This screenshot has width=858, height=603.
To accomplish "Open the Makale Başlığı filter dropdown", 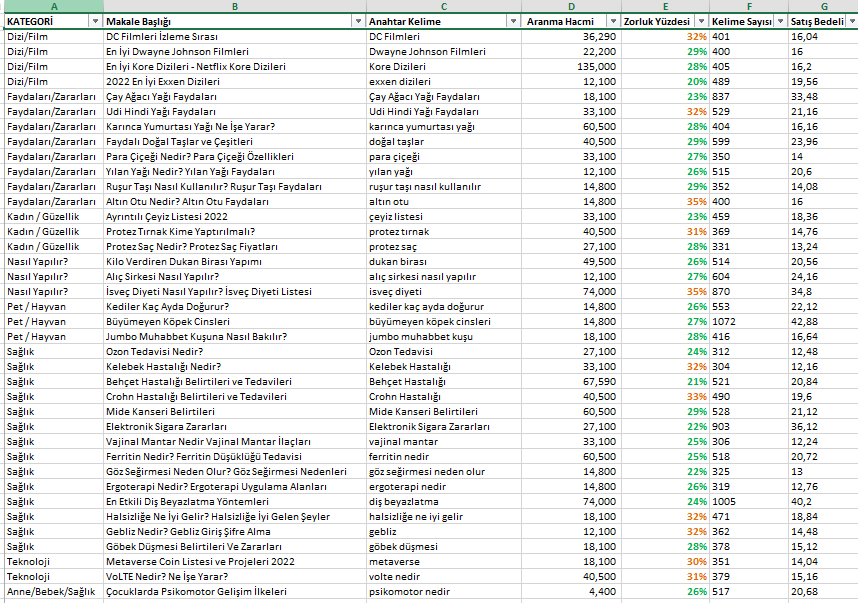I will [x=358, y=21].
